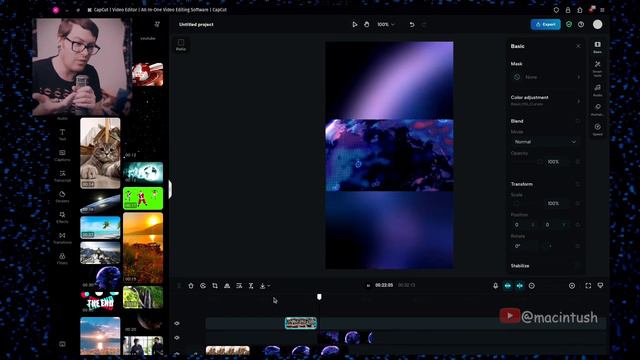Open the Audio tab in right sidebar
Screen dimensions: 640x360
click(x=598, y=90)
